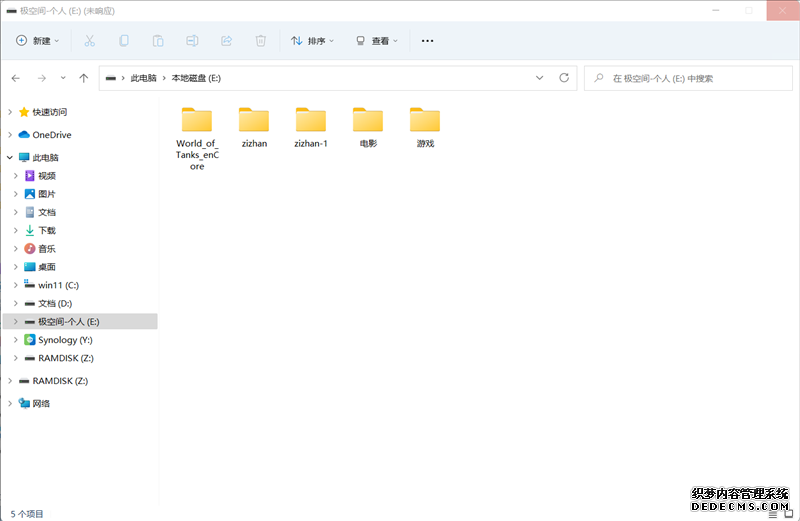Select Synology (Y:) drive
800x521 pixels.
65,340
